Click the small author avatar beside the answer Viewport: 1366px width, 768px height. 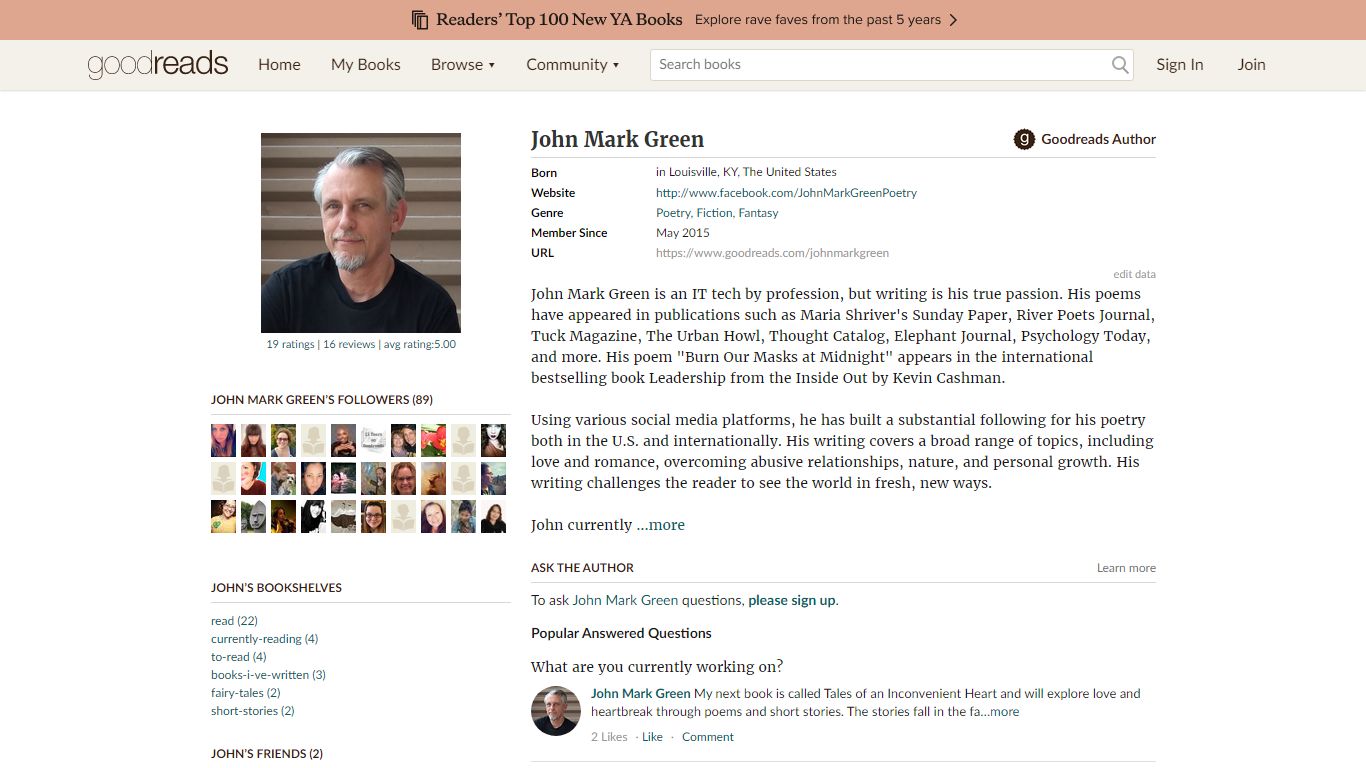coord(556,711)
